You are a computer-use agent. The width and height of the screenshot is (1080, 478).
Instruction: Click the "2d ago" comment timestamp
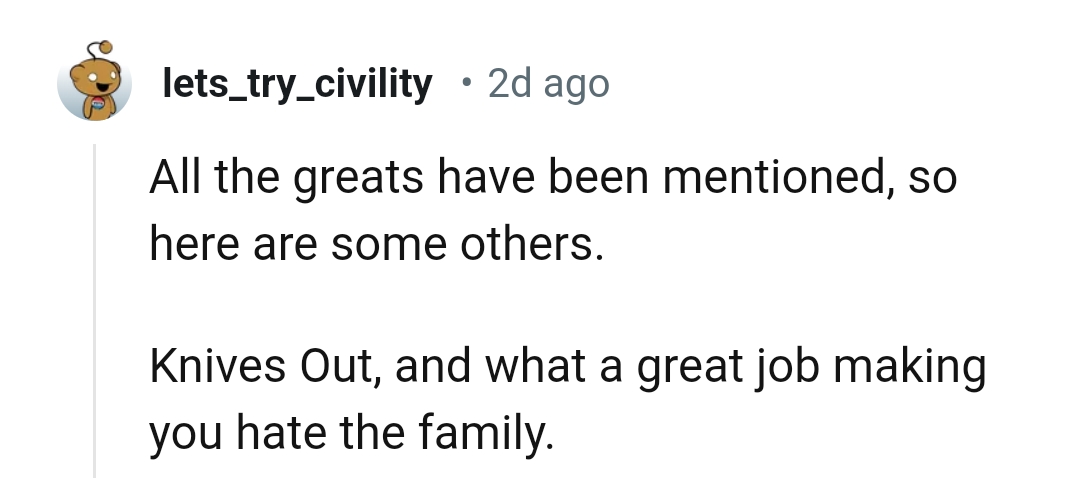(x=548, y=84)
